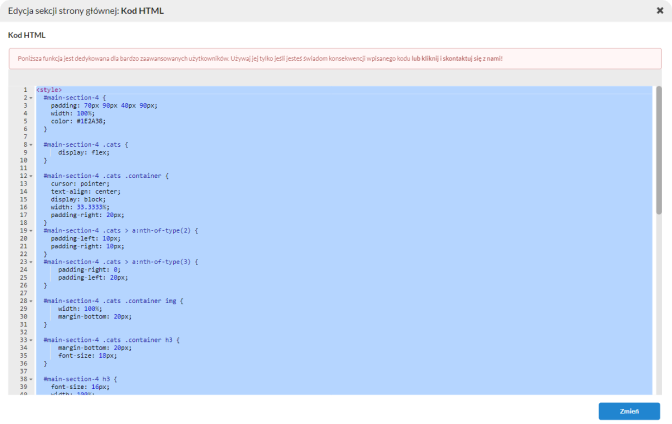The image size is (672, 424).
Task: Click 'padding-right: 0;' on line 24
Action: point(90,270)
